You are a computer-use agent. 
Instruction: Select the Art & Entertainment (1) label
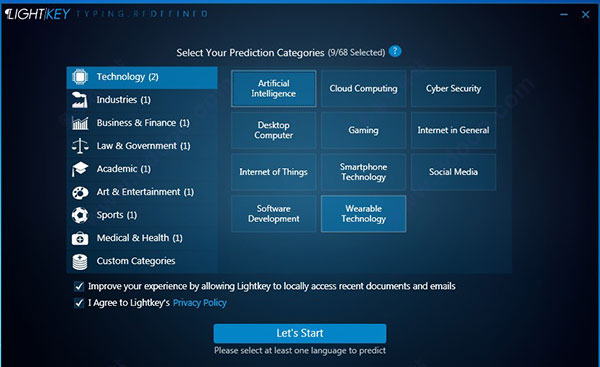pos(145,192)
